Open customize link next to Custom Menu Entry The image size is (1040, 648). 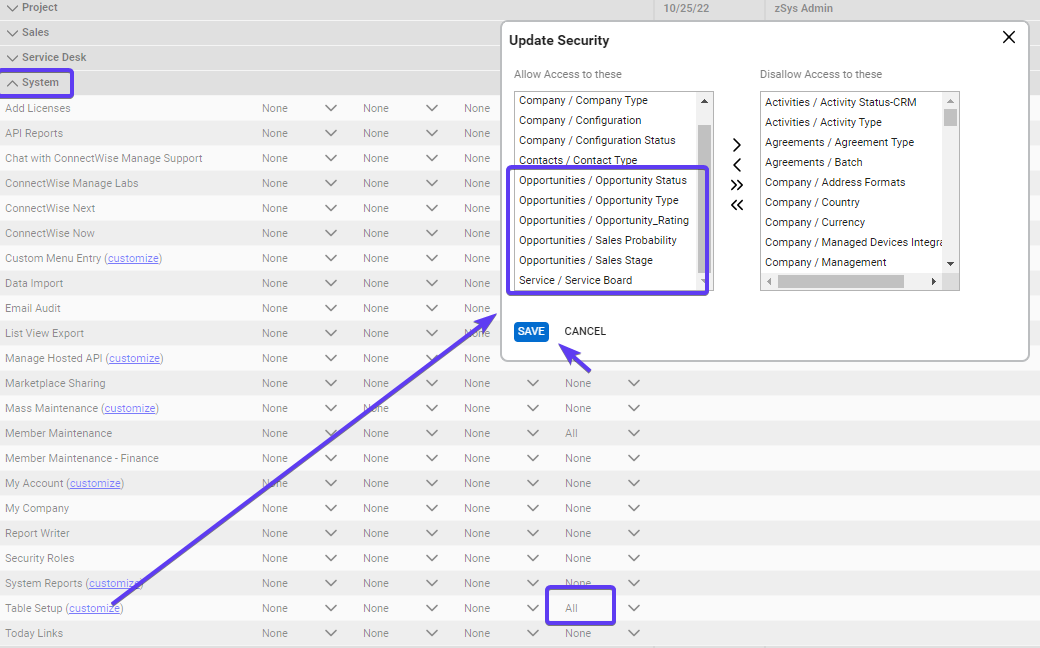(133, 258)
